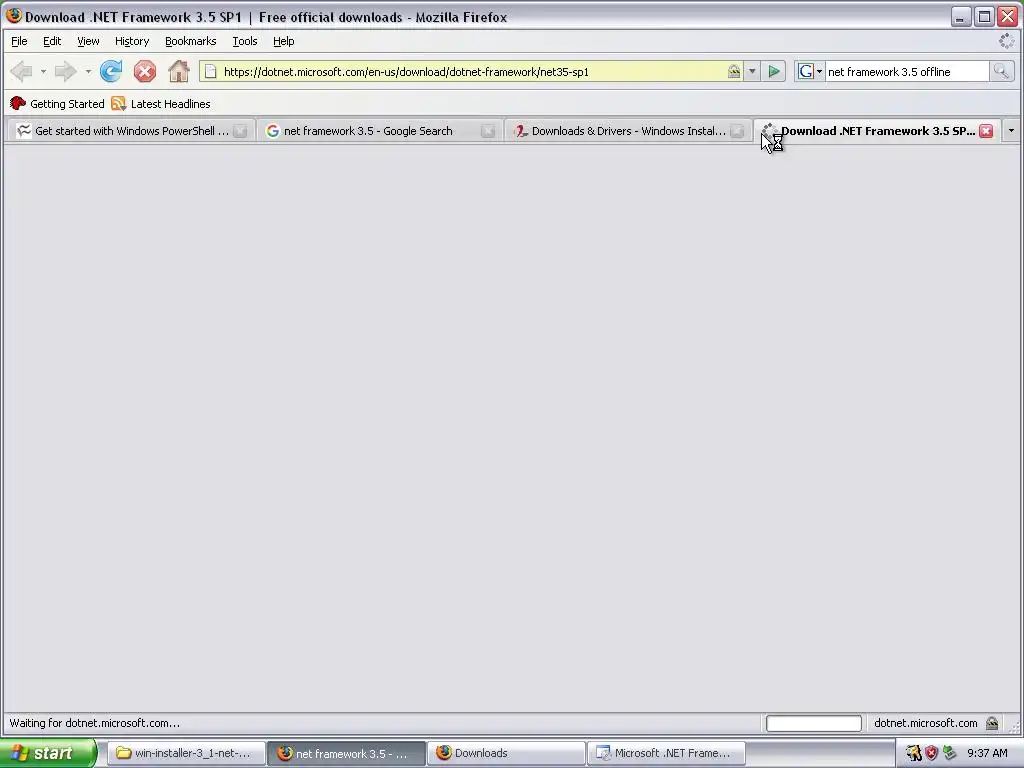Open the Windows Start menu
The width and height of the screenshot is (1024, 768).
48,753
